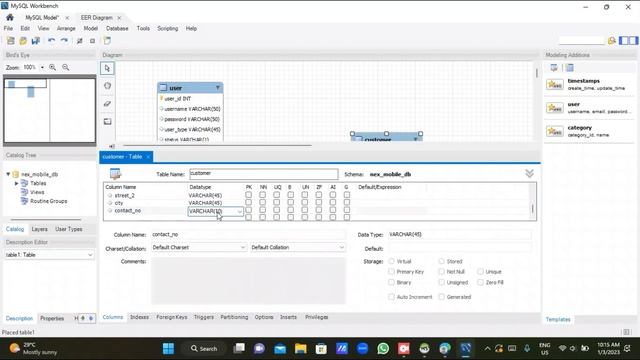Check AI for contact_no column
This screenshot has width=640, height=360.
click(x=333, y=210)
